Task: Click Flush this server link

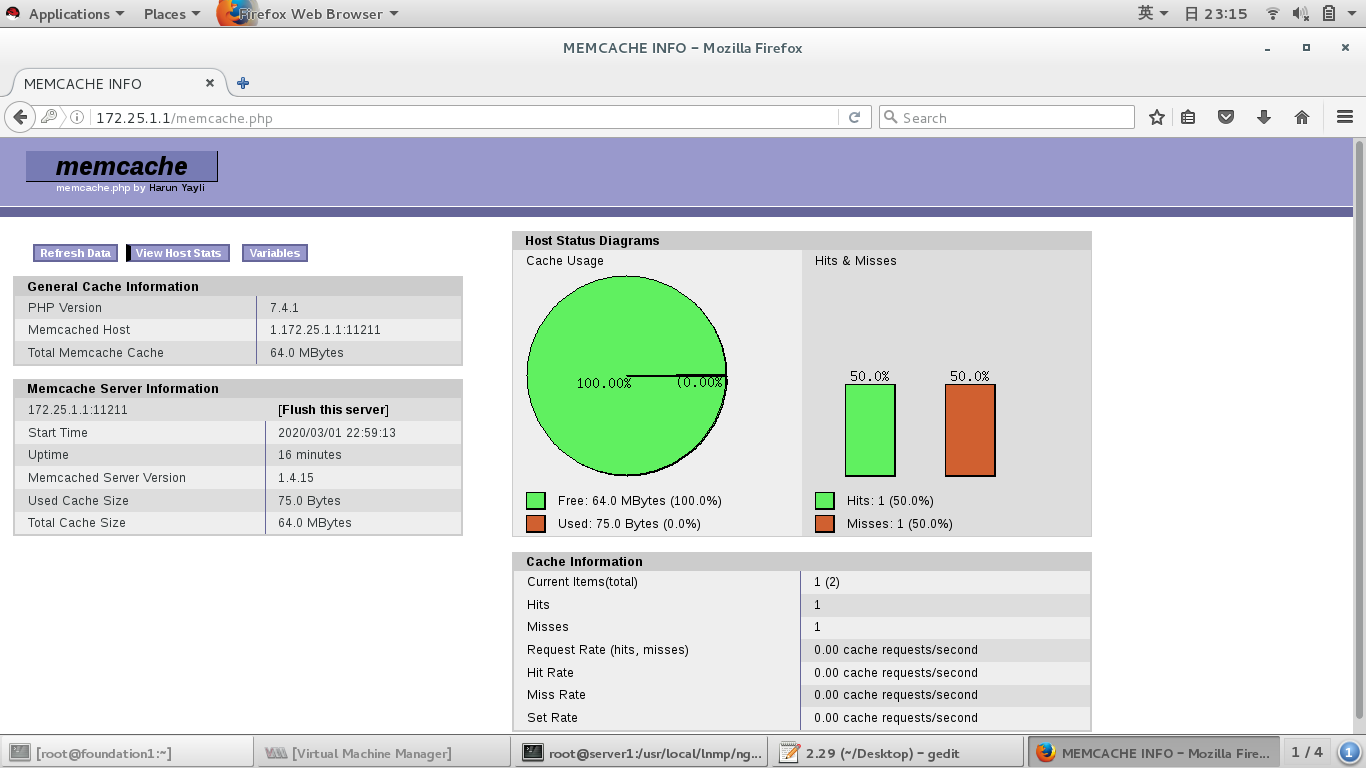Action: [x=333, y=410]
